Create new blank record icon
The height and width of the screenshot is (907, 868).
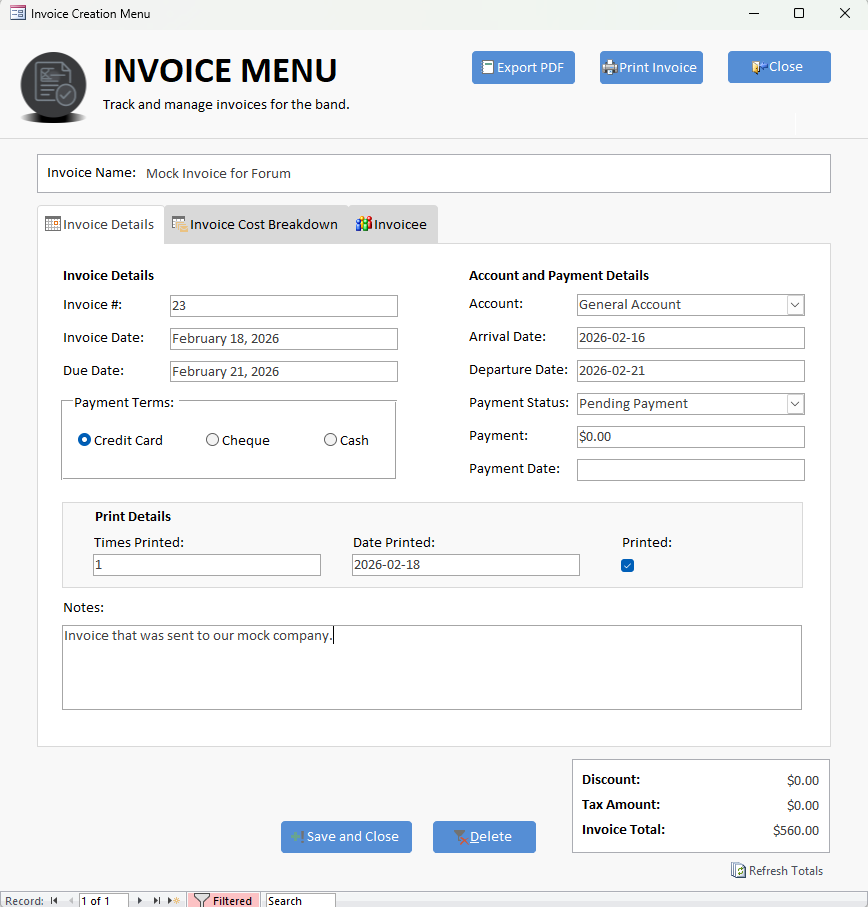pos(174,901)
